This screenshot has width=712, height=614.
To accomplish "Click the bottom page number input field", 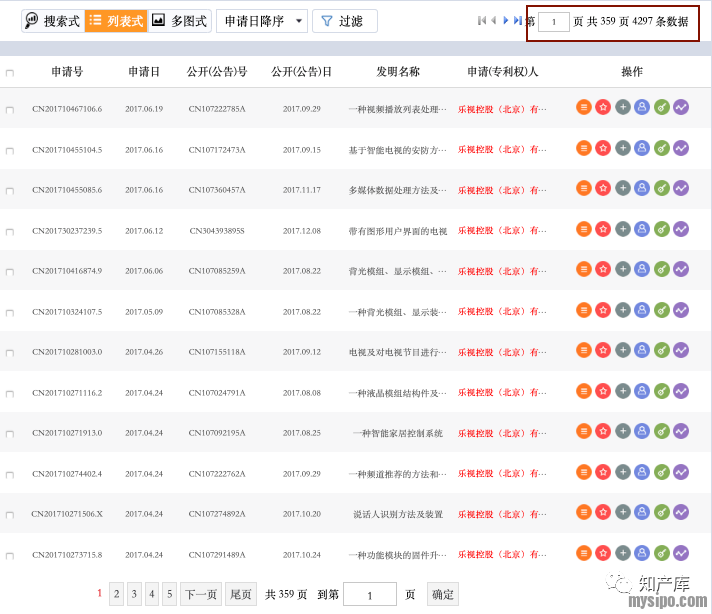I will tap(369, 594).
